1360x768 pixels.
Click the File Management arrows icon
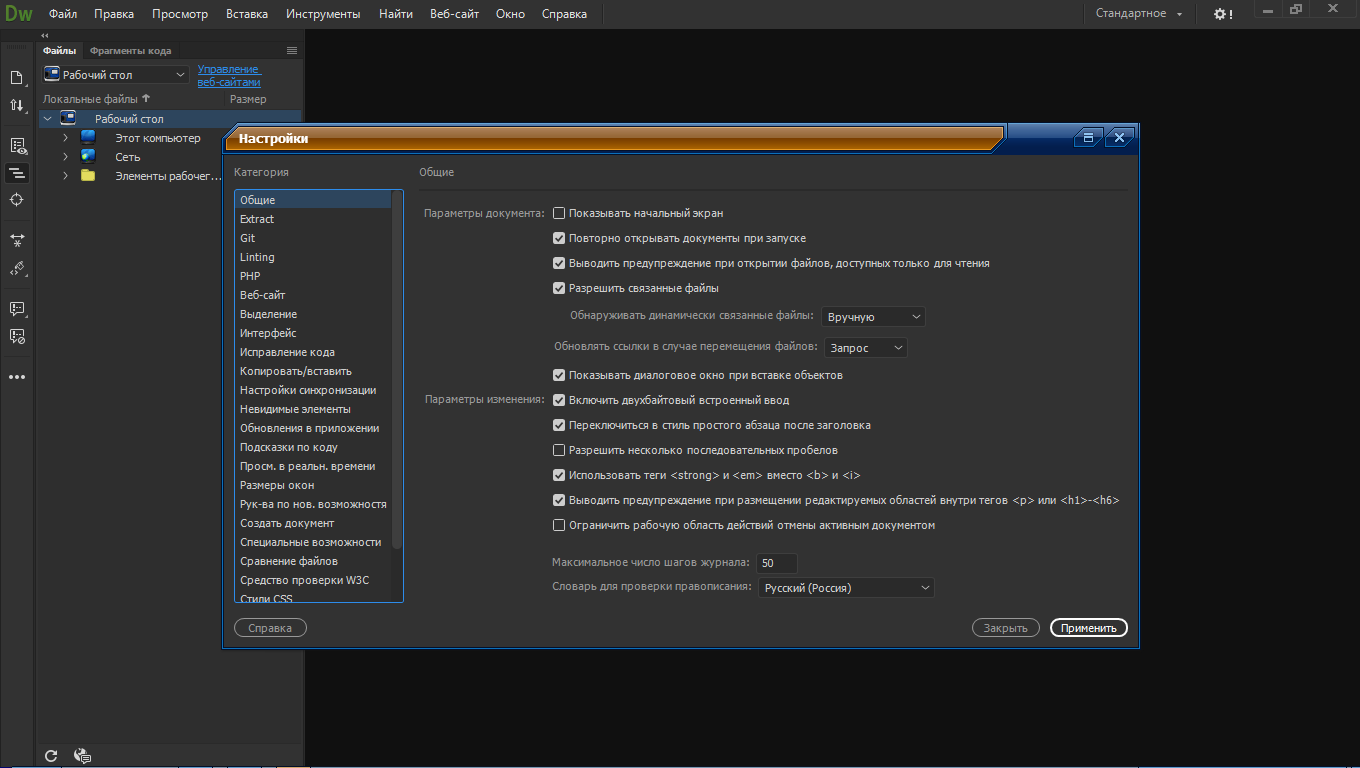pyautogui.click(x=17, y=105)
